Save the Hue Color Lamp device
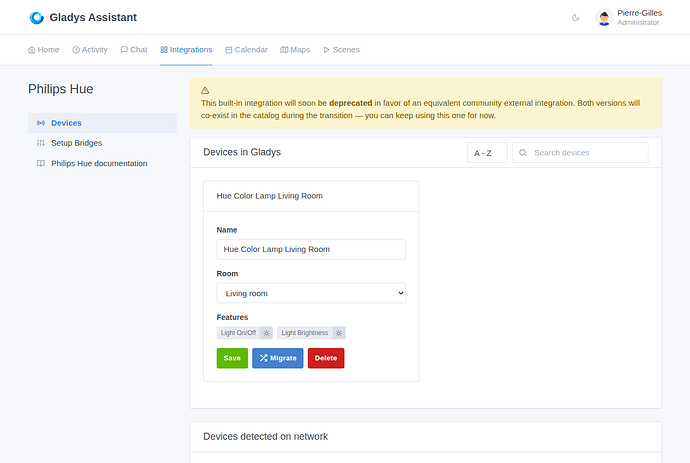Screen dimensions: 690x463 [x=232, y=358]
